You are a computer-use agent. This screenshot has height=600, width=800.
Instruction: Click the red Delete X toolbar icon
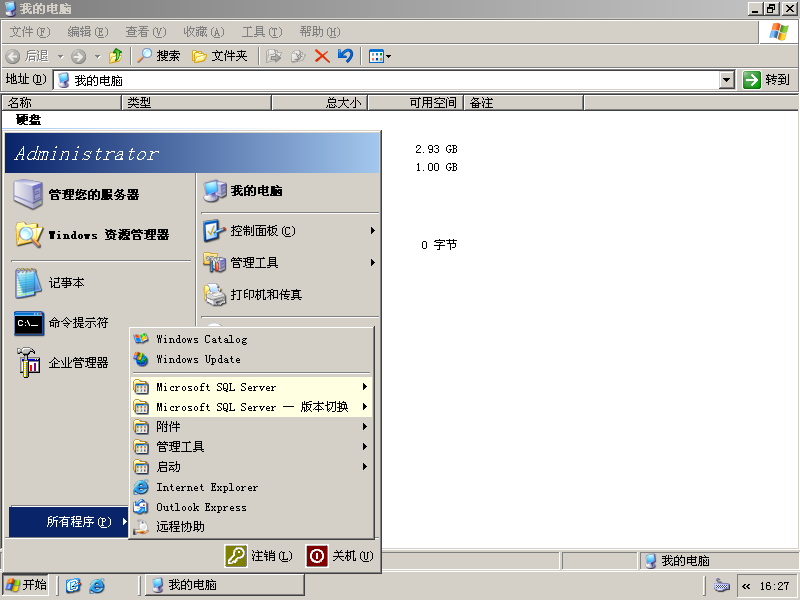[x=322, y=56]
